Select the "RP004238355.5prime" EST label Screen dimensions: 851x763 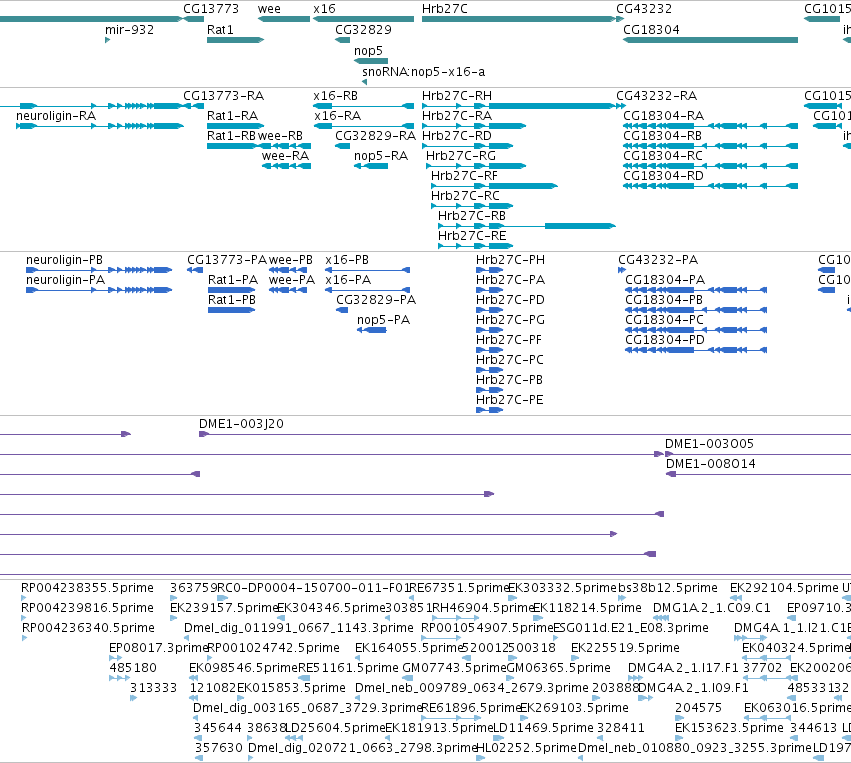point(87,588)
